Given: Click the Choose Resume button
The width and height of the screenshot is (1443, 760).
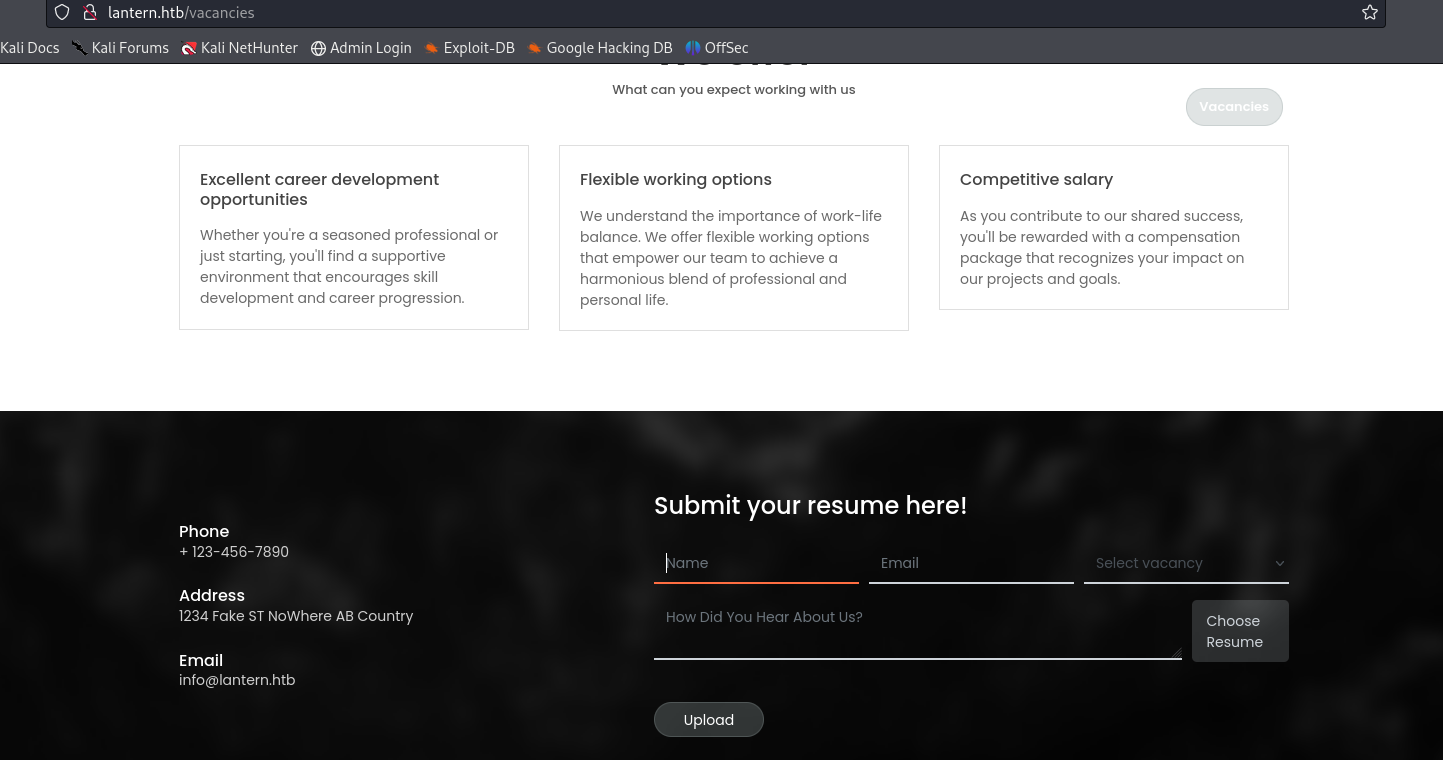Looking at the screenshot, I should pos(1240,631).
